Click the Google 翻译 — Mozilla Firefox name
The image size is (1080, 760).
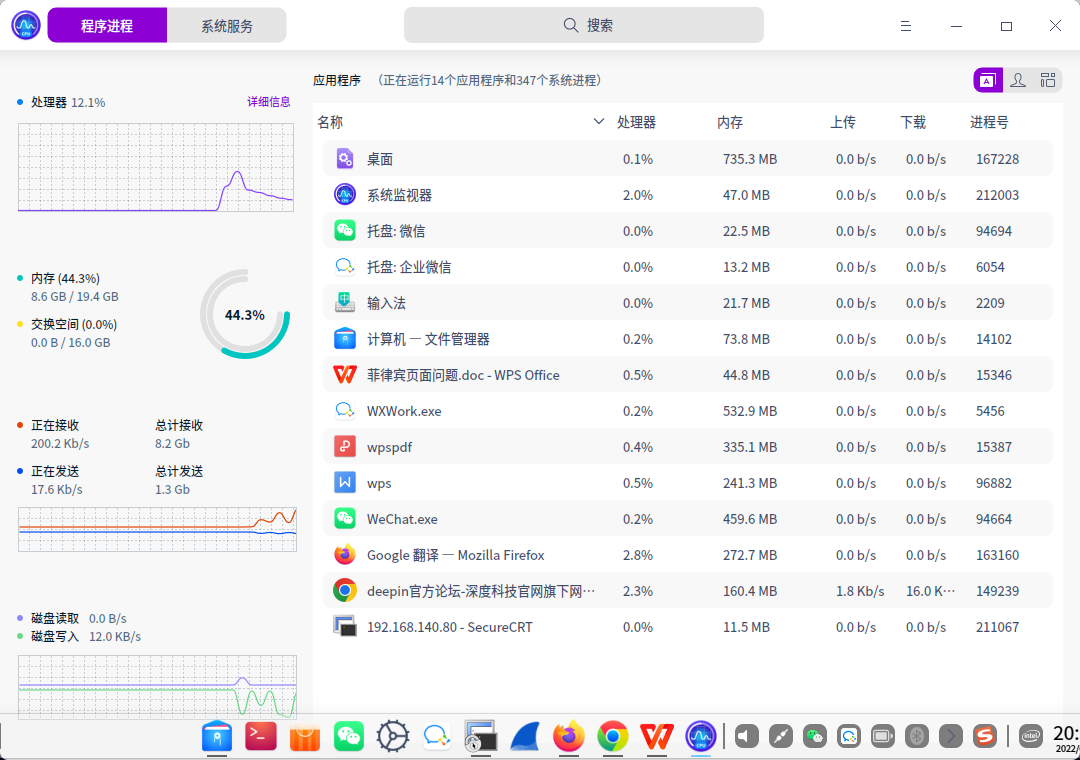point(456,555)
